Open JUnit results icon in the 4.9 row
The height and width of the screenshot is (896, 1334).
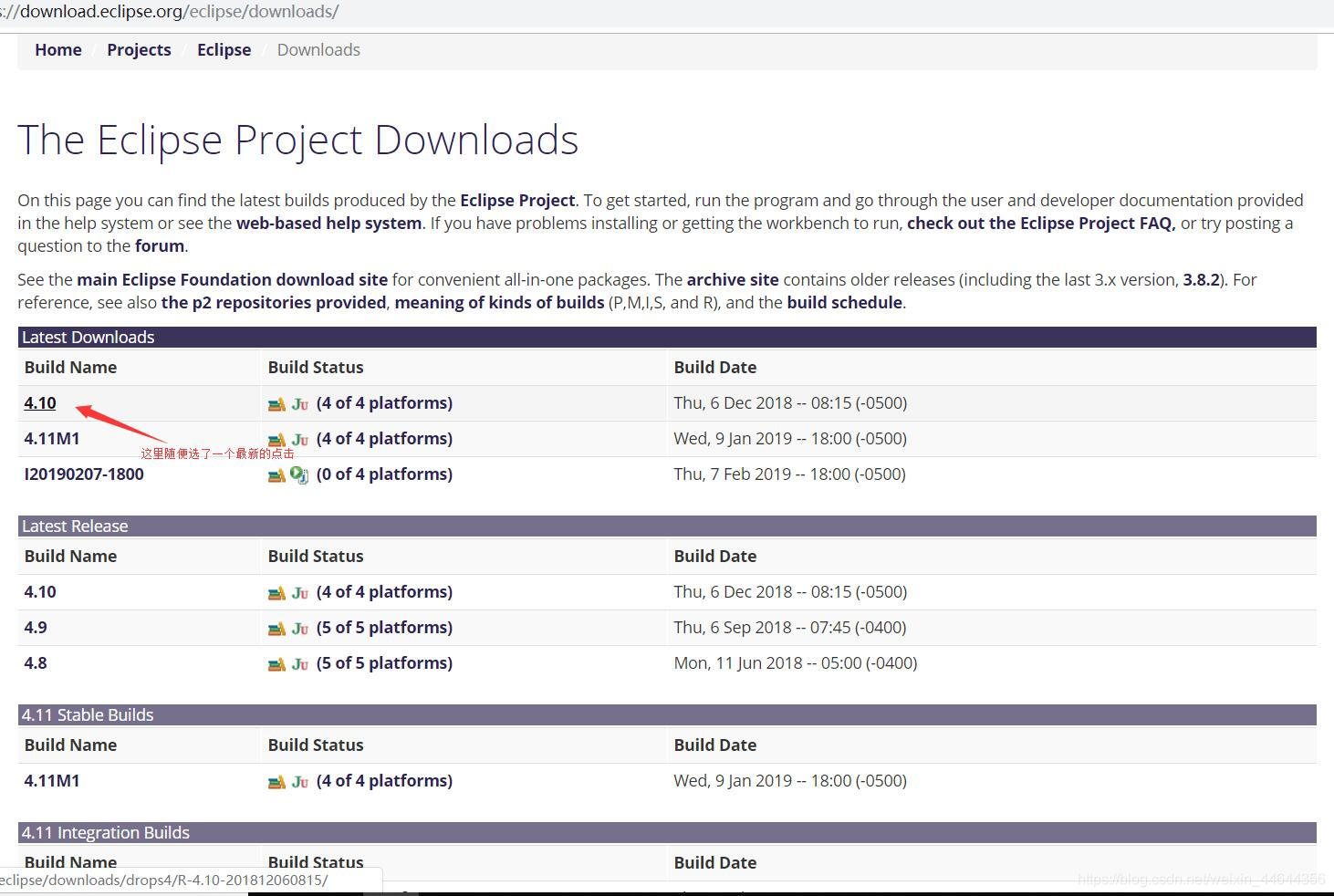[300, 629]
